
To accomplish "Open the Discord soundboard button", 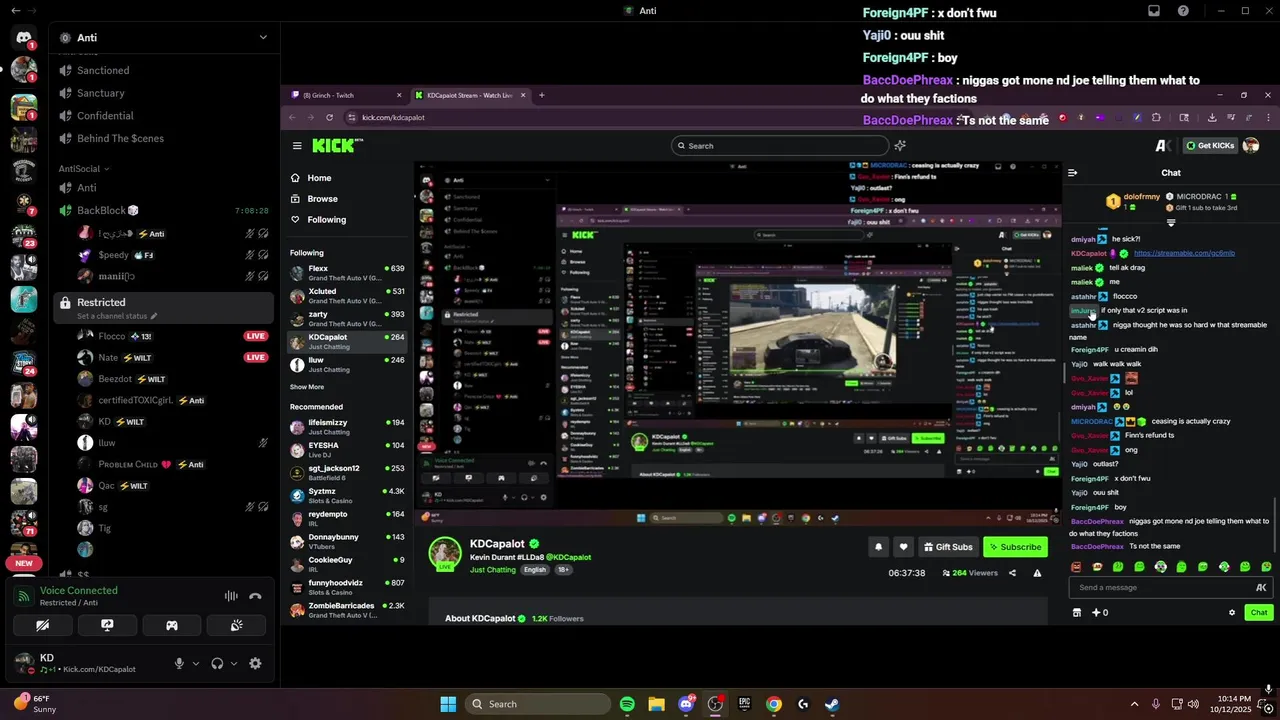I will (x=236, y=625).
